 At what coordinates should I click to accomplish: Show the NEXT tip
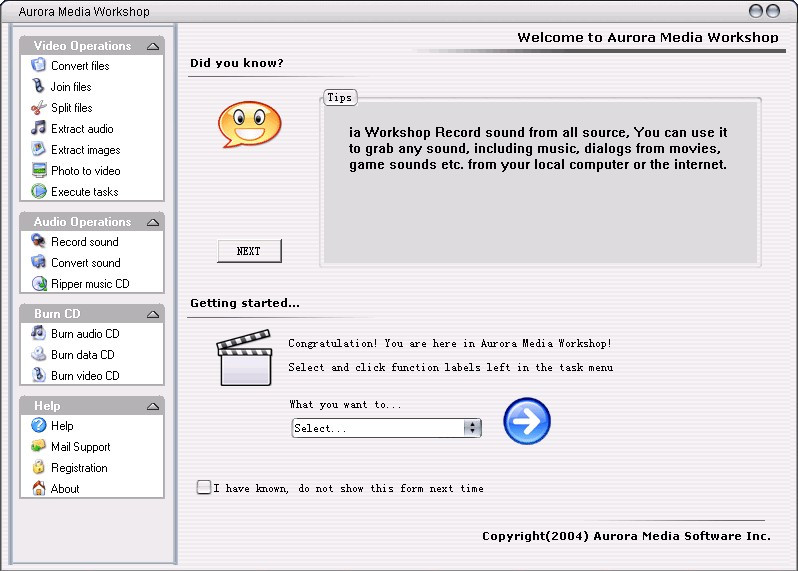click(249, 251)
